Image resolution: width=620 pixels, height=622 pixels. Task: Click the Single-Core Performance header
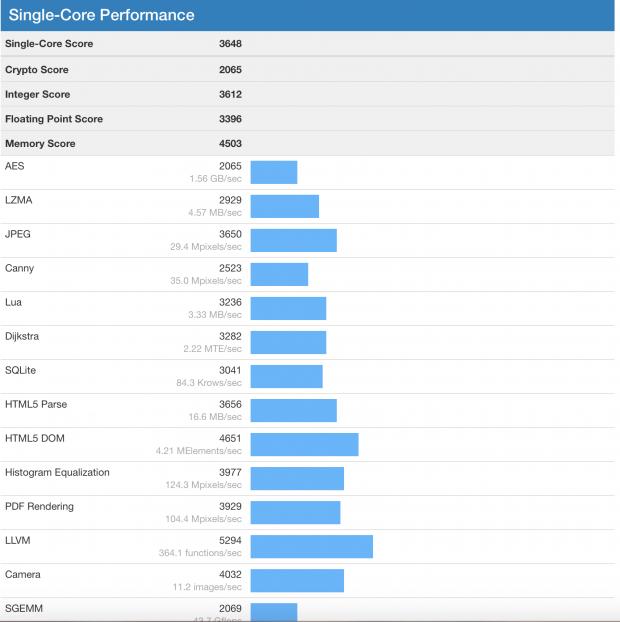point(102,16)
